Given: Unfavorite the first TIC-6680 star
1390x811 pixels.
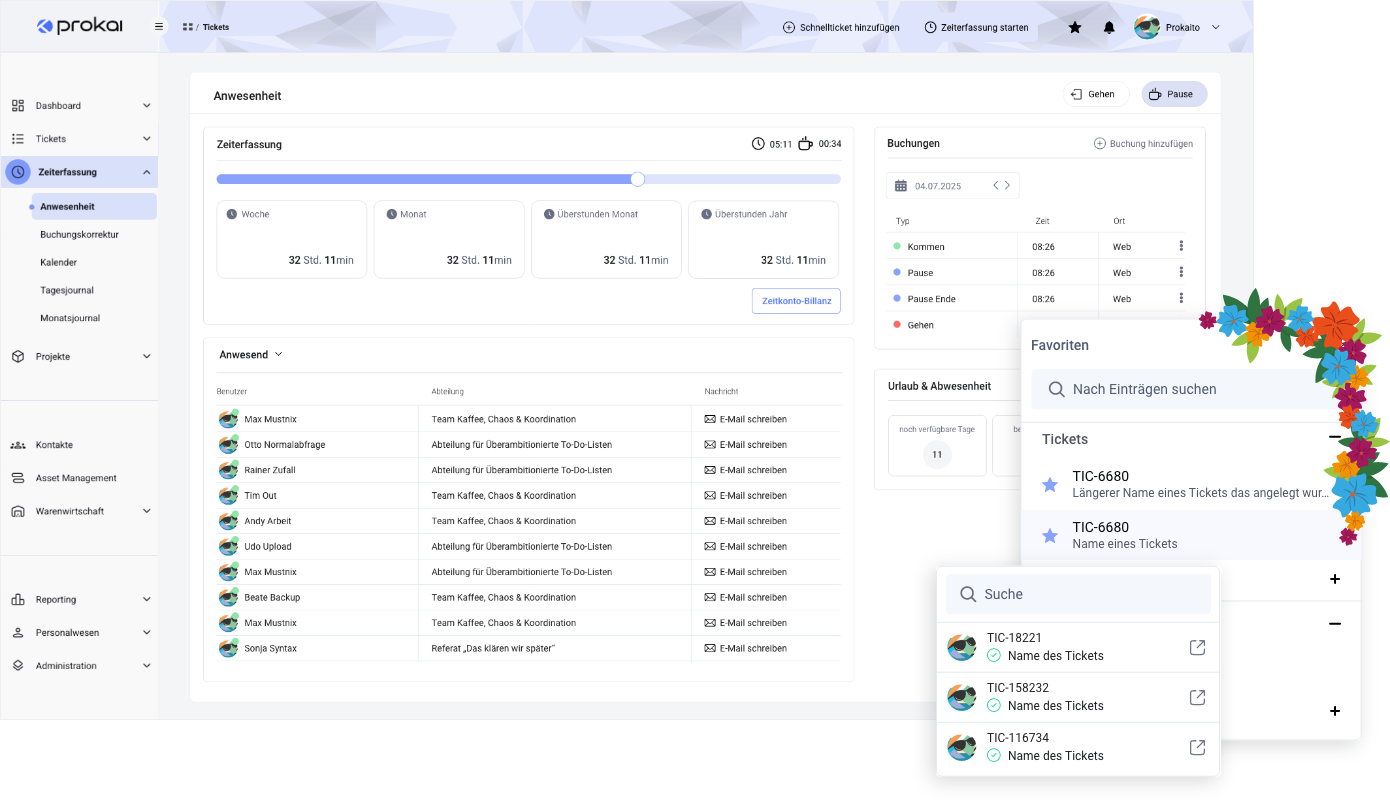Looking at the screenshot, I should [x=1050, y=485].
